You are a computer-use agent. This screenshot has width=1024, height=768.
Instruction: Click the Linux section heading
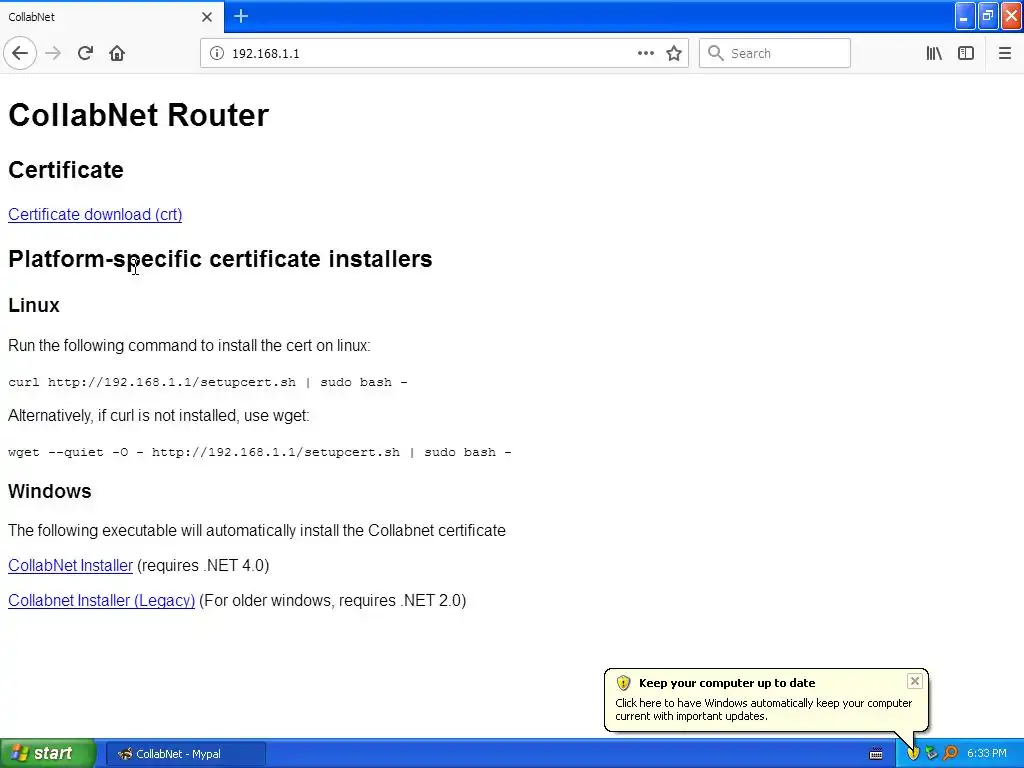pos(34,305)
